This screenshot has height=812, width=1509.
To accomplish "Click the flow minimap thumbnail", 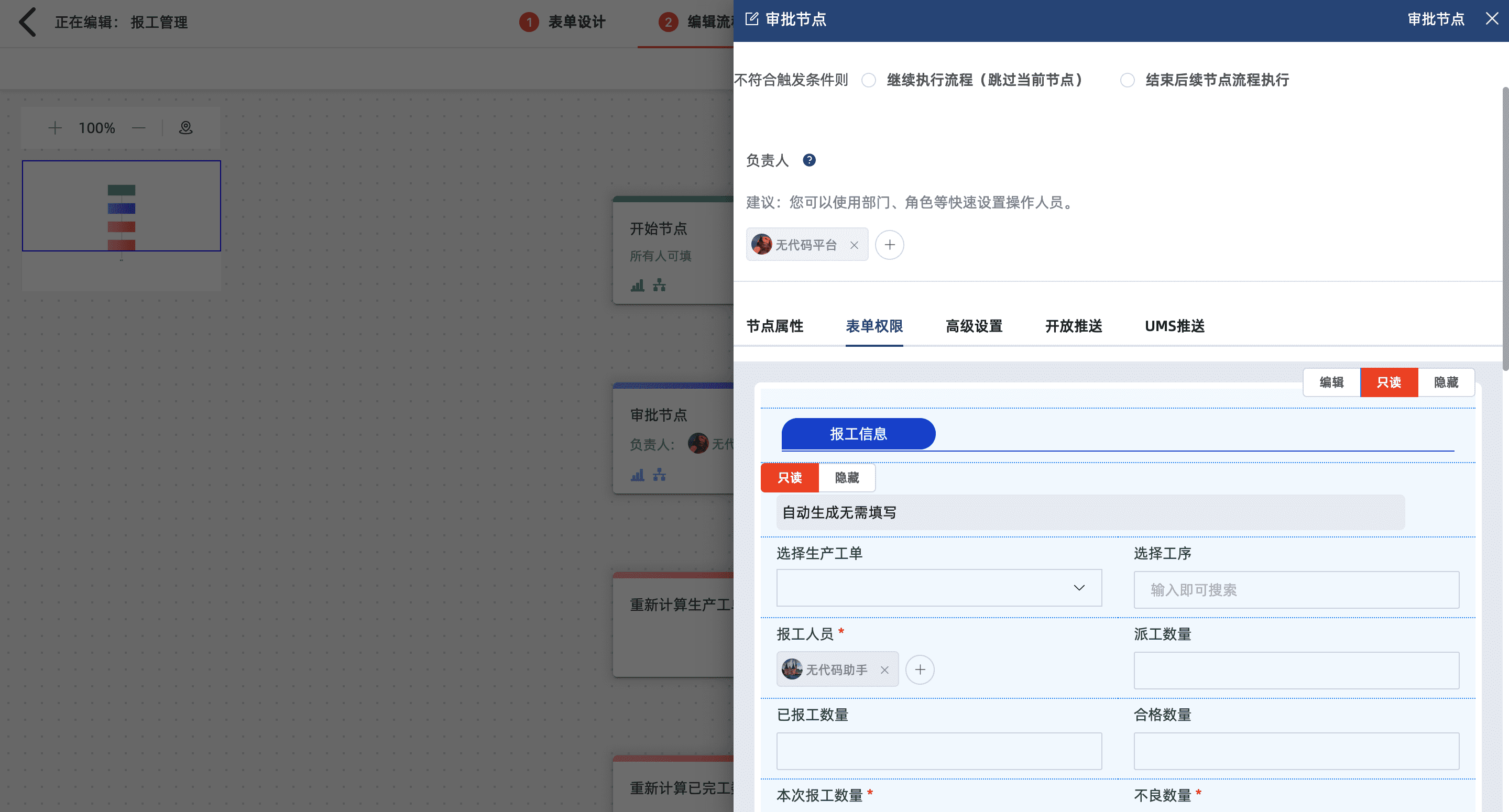I will point(121,206).
